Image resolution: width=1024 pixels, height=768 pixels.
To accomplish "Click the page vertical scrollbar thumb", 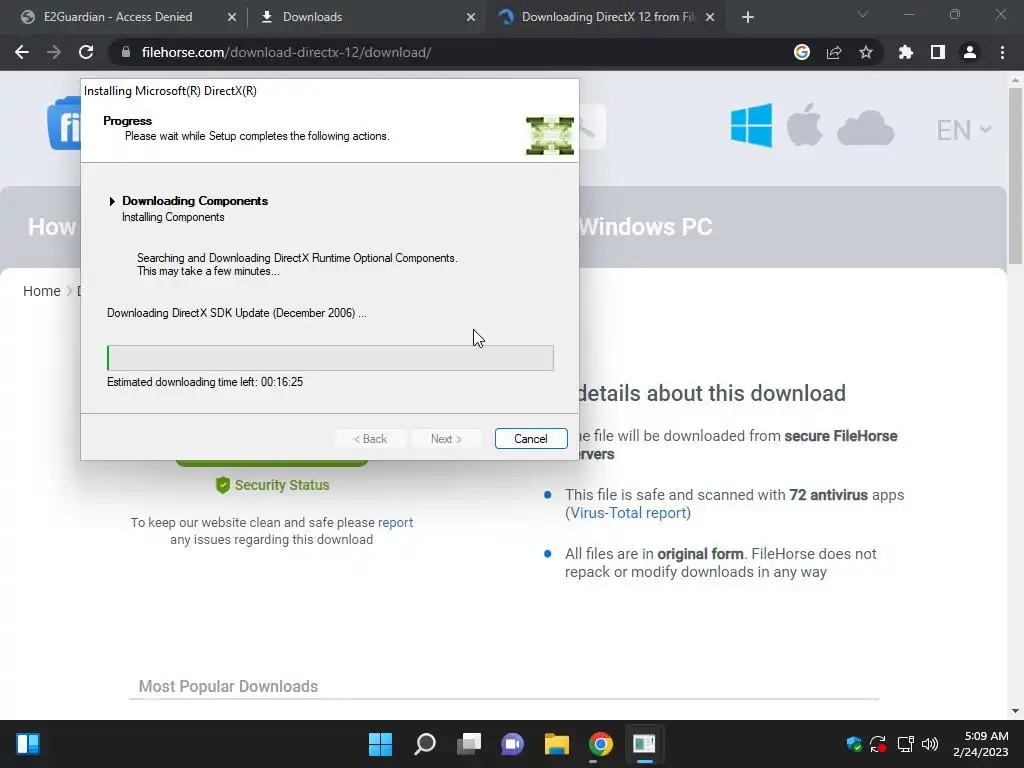I will (x=1015, y=176).
